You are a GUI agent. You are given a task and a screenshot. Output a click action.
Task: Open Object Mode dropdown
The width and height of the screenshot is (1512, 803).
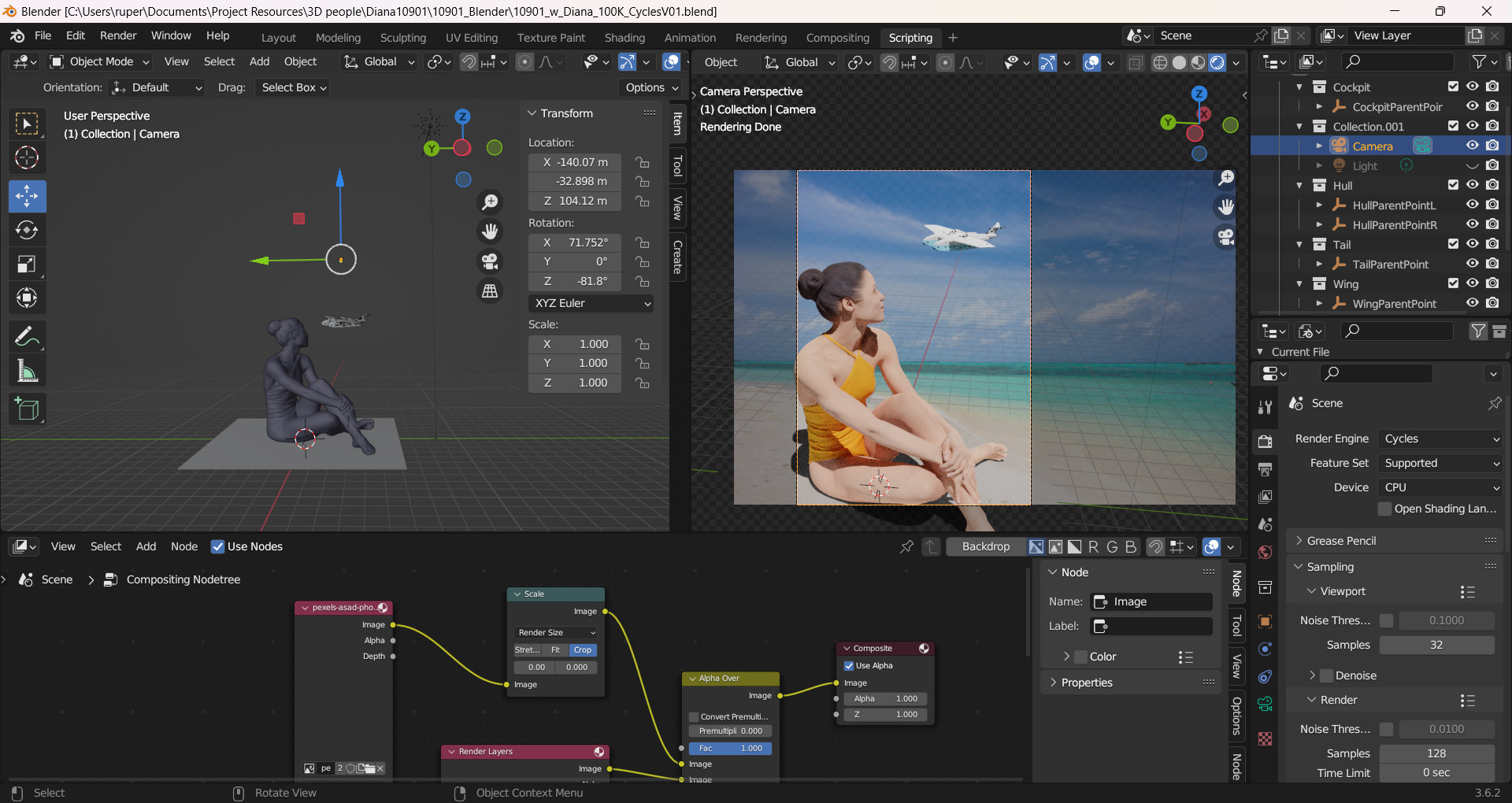99,61
